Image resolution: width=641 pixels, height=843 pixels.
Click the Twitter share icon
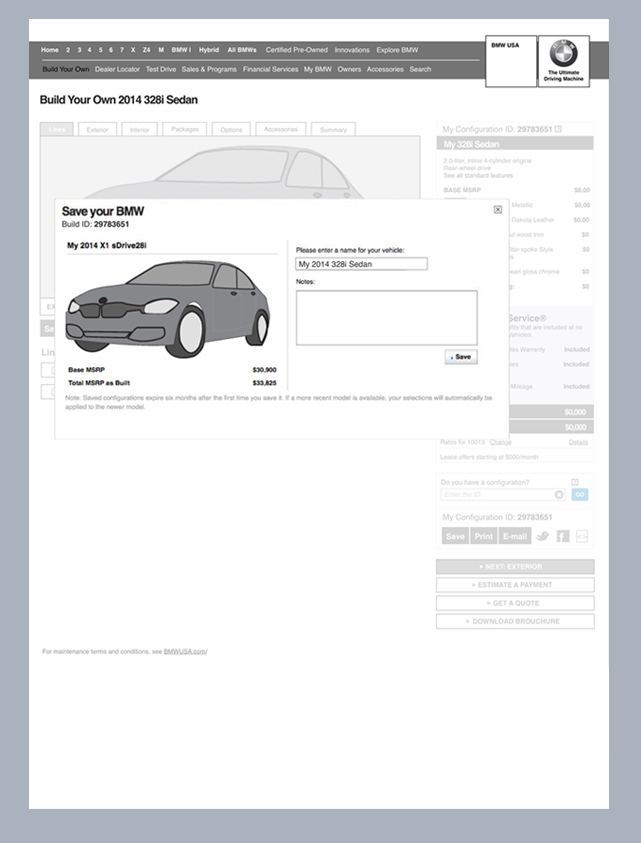coord(543,536)
